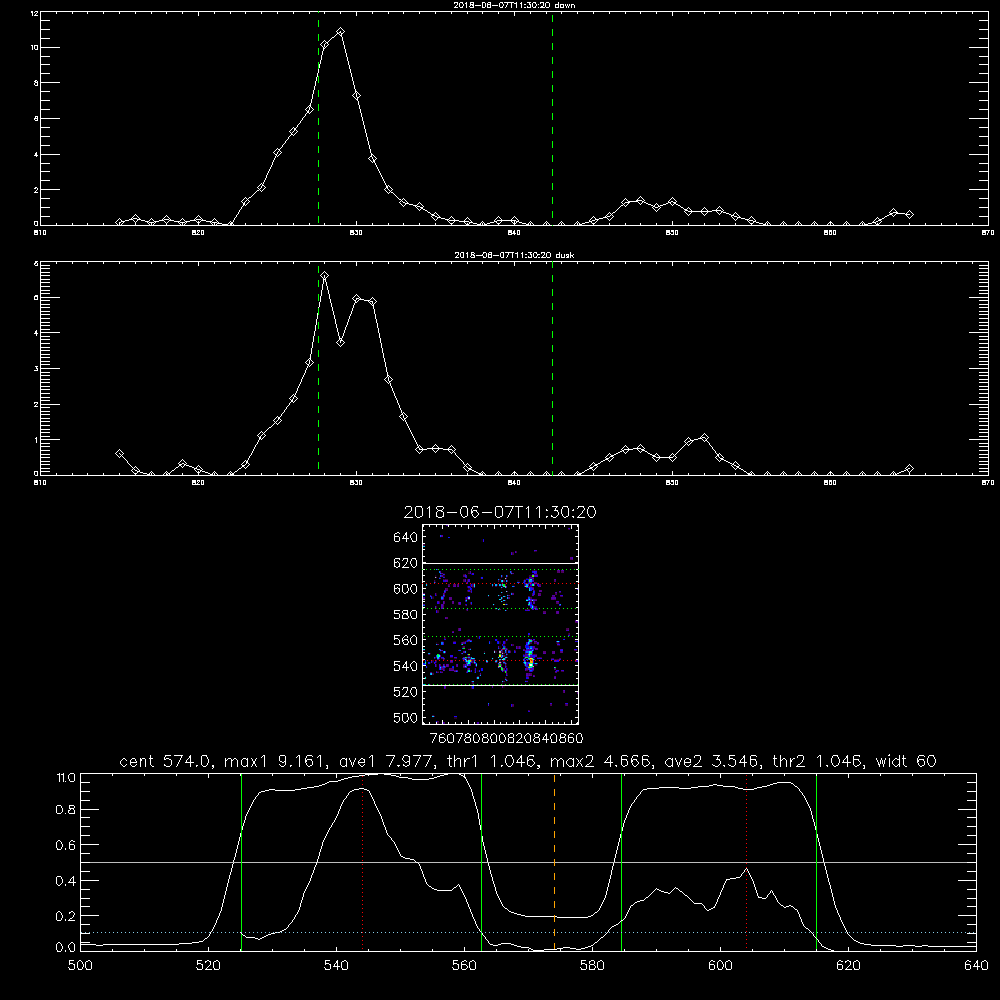Image resolution: width=1000 pixels, height=1000 pixels.
Task: Click the '560' label on bottom plot x-axis
Action: click(464, 966)
